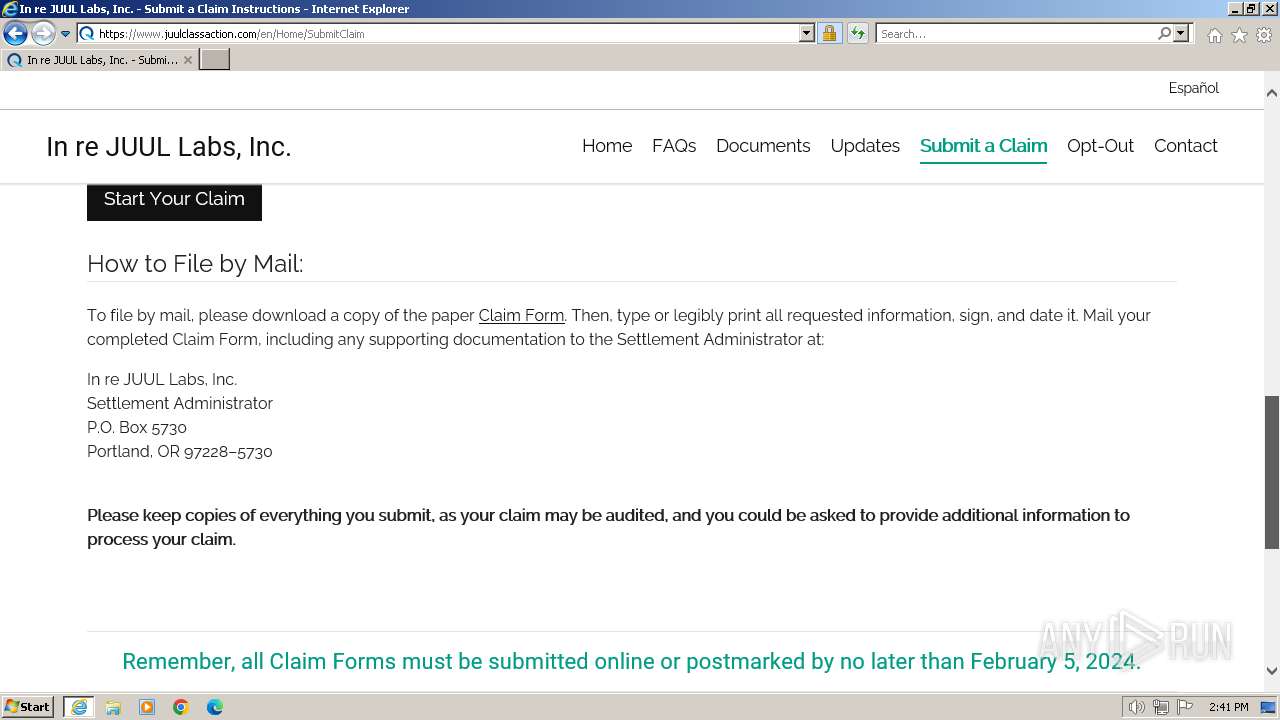This screenshot has width=1280, height=720.
Task: Click the Portland, OR 97228-5730 line
Action: click(x=180, y=452)
